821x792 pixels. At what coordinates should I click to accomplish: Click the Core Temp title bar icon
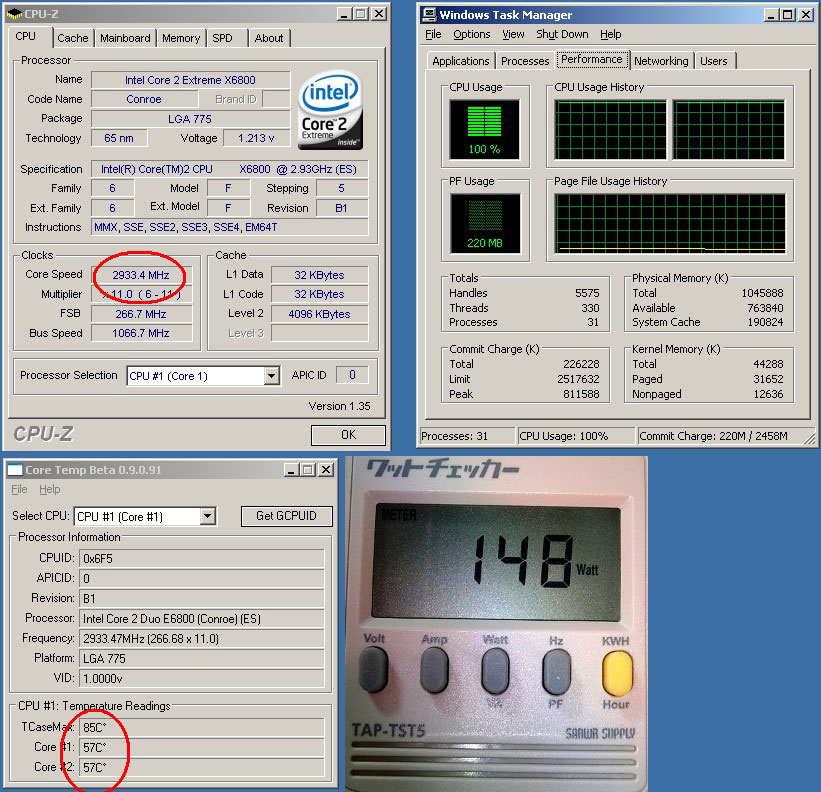(15, 470)
